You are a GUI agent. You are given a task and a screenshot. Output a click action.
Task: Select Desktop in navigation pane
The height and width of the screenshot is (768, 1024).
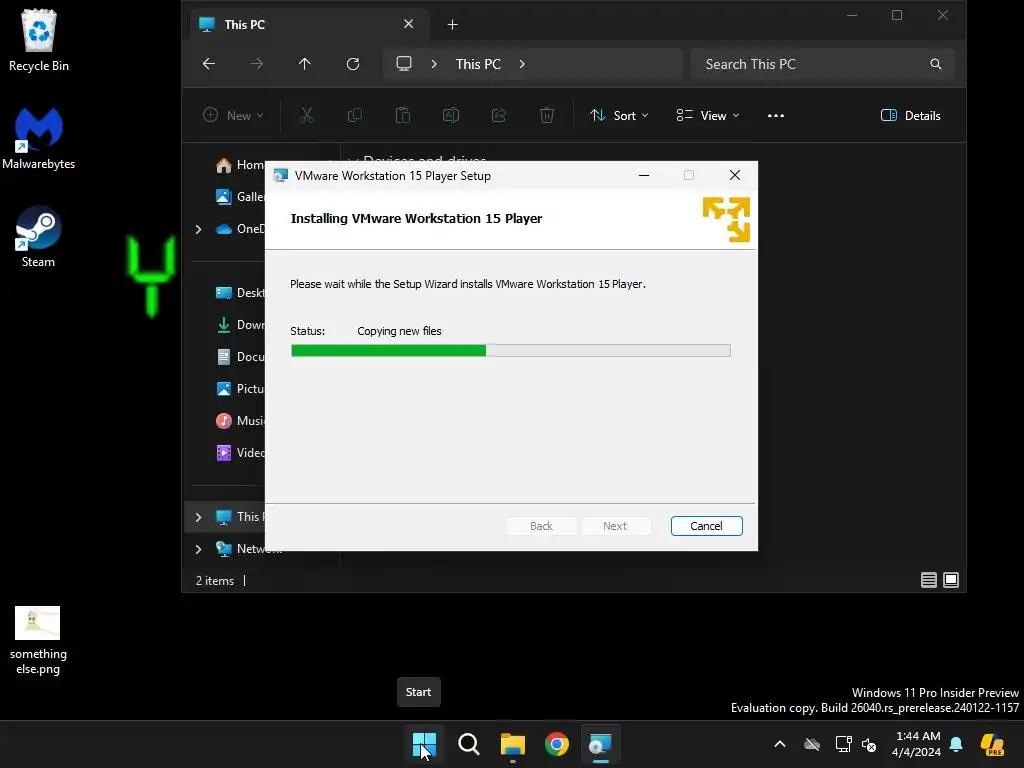(239, 293)
